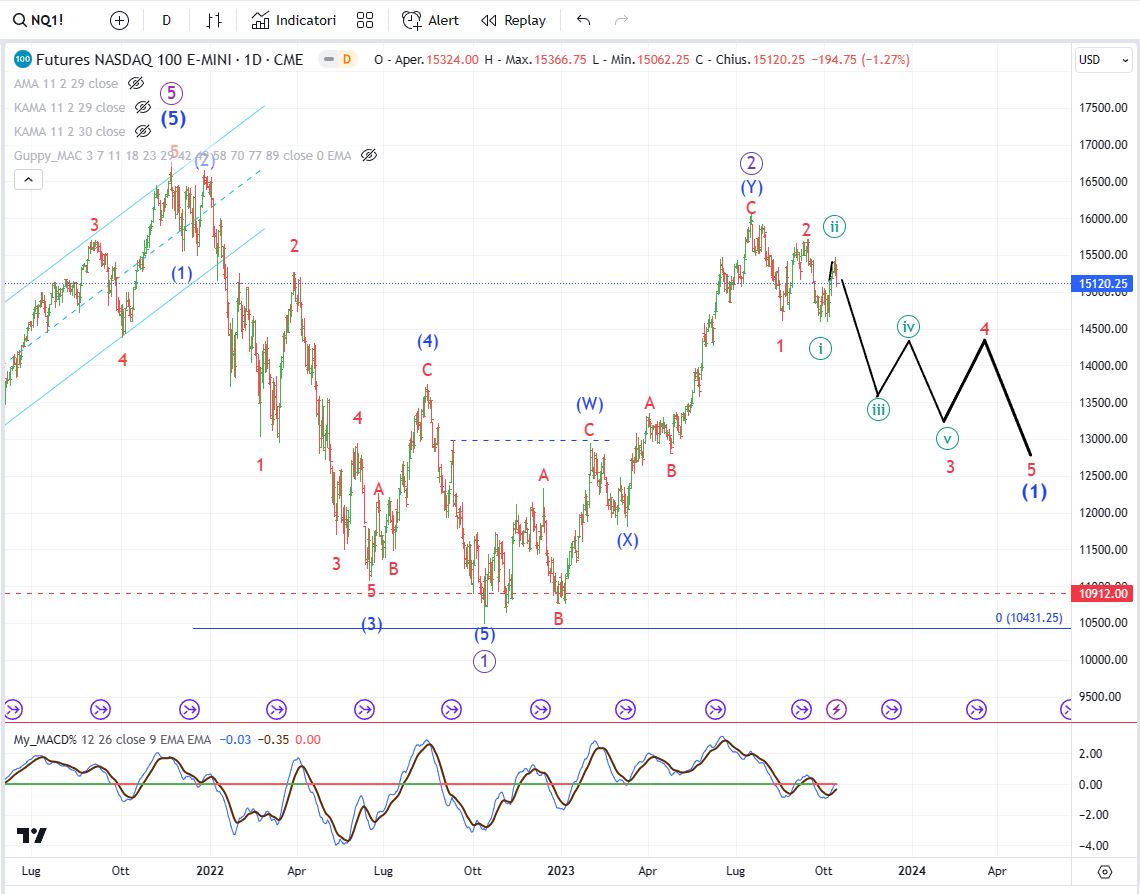Click the 2022 time axis label

pyautogui.click(x=210, y=871)
